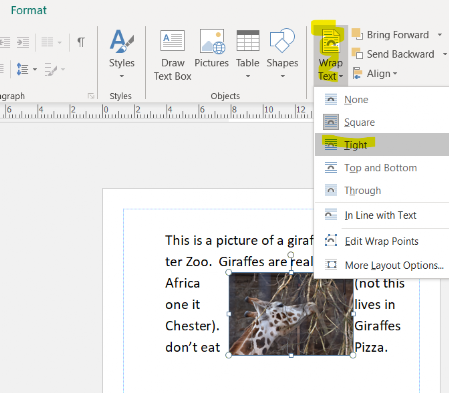Viewport: 449px width, 393px height.
Task: Toggle the show paragraph marks icon
Action: tap(81, 42)
